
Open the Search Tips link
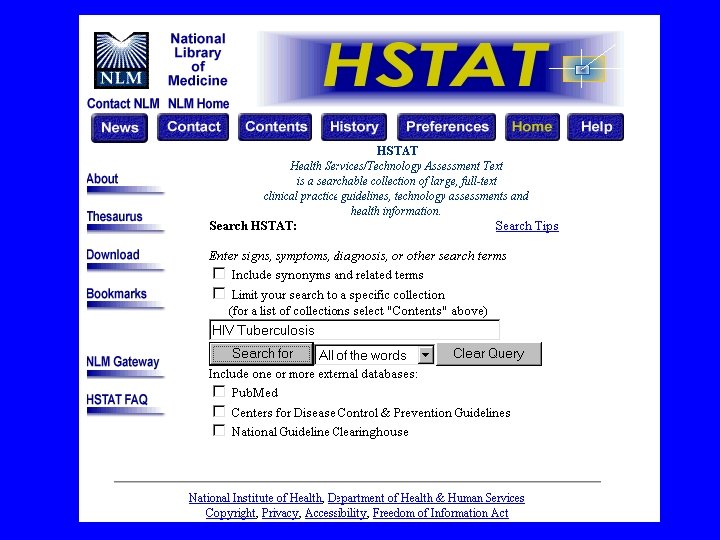point(527,226)
